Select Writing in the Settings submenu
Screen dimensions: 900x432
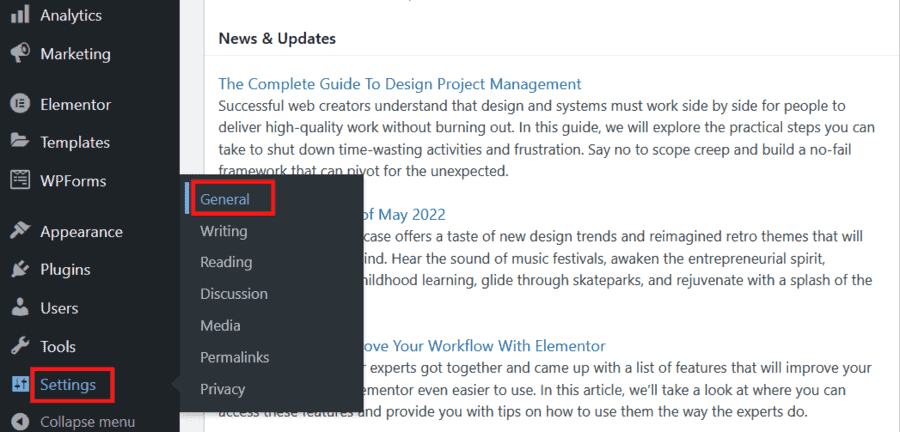click(223, 231)
